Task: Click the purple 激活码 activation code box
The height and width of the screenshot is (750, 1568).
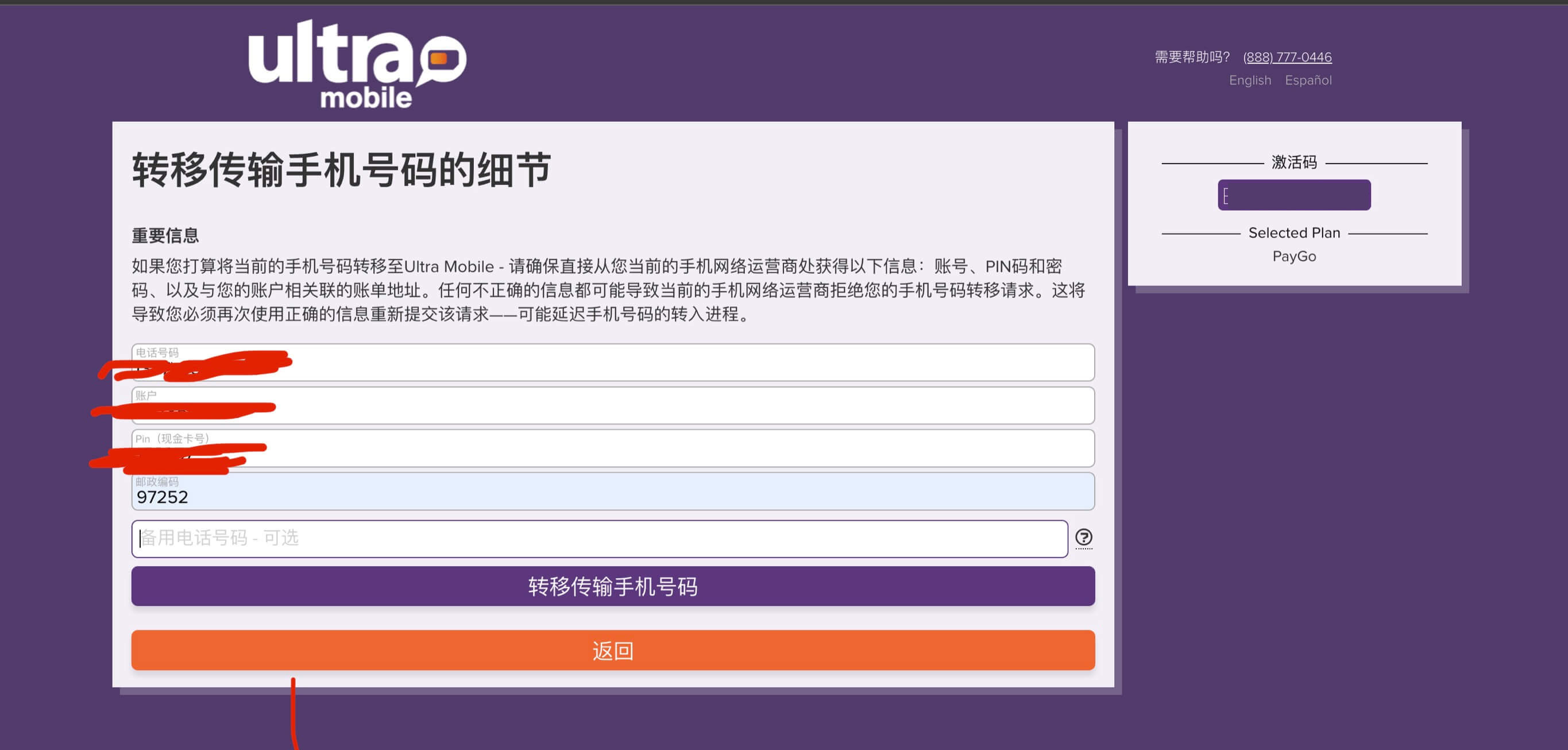Action: coord(1294,195)
